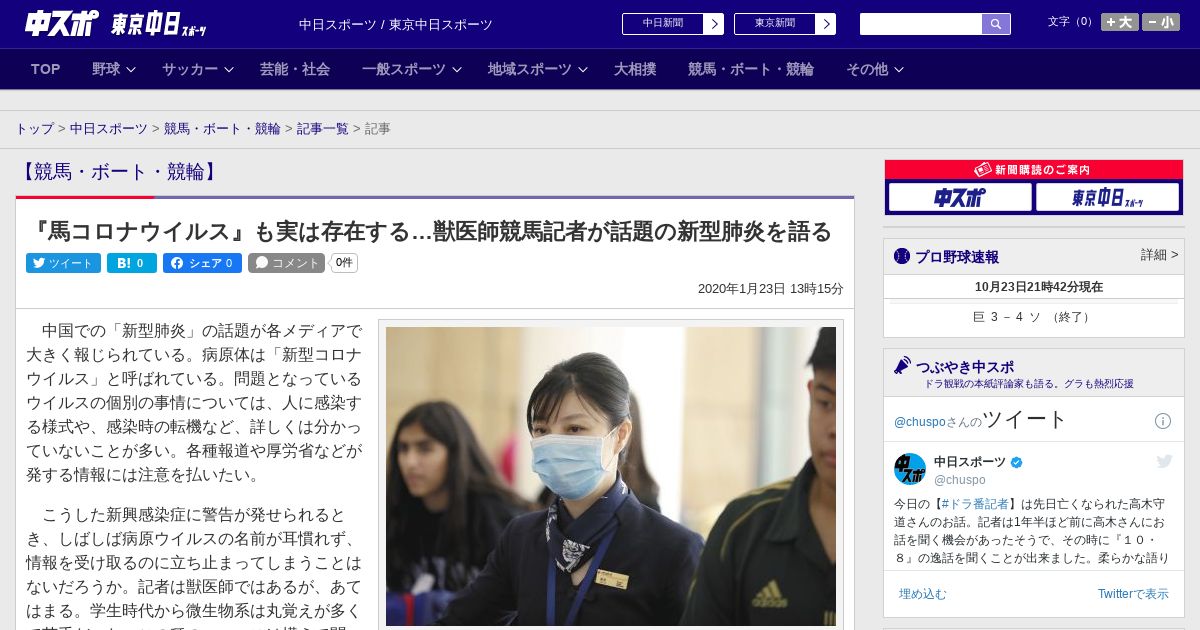Click the 記事一覧 breadcrumb link
Image resolution: width=1200 pixels, height=630 pixels.
pyautogui.click(x=323, y=129)
